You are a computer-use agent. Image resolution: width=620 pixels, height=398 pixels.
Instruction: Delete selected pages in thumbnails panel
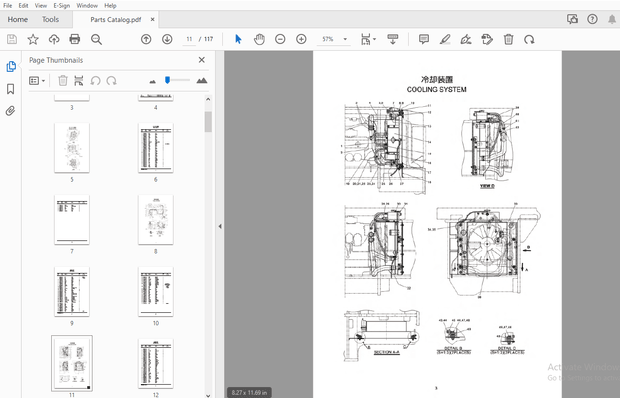tap(63, 81)
